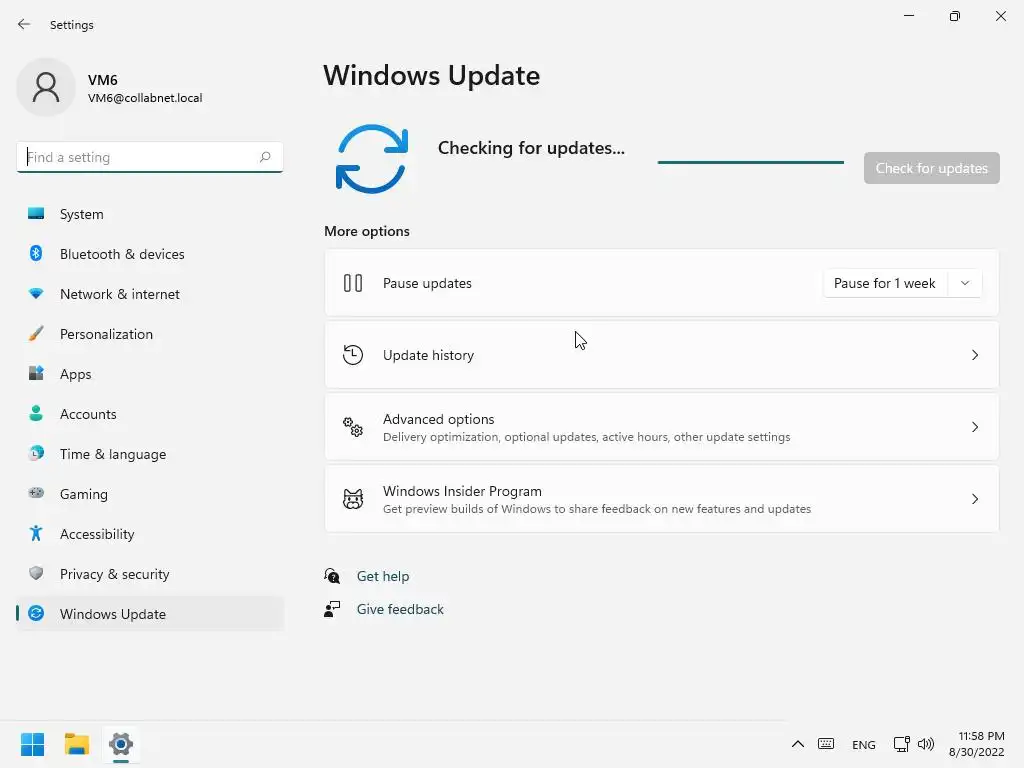Click the Update history label
This screenshot has width=1024, height=768.
[x=428, y=355]
